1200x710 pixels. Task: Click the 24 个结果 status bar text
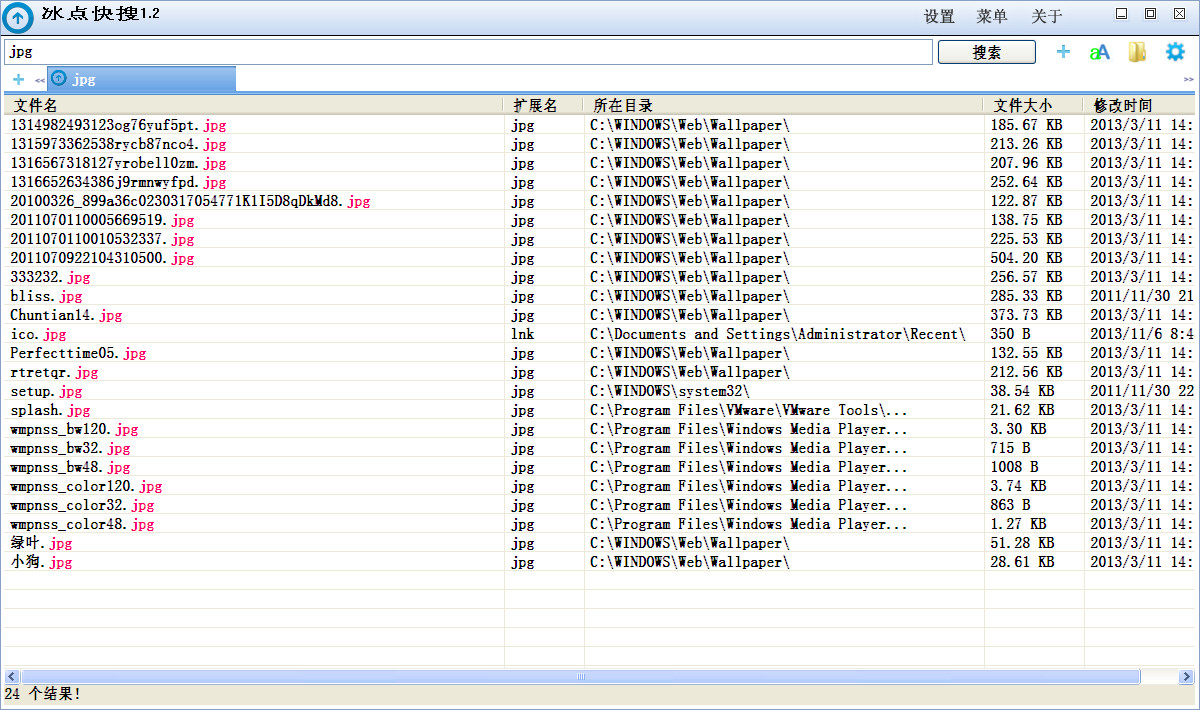(x=43, y=694)
